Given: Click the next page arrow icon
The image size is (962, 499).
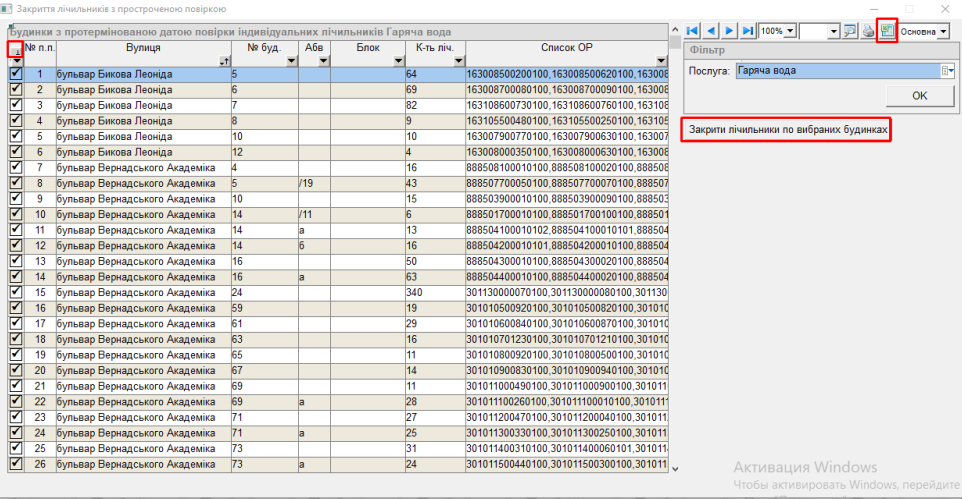Looking at the screenshot, I should pyautogui.click(x=730, y=31).
